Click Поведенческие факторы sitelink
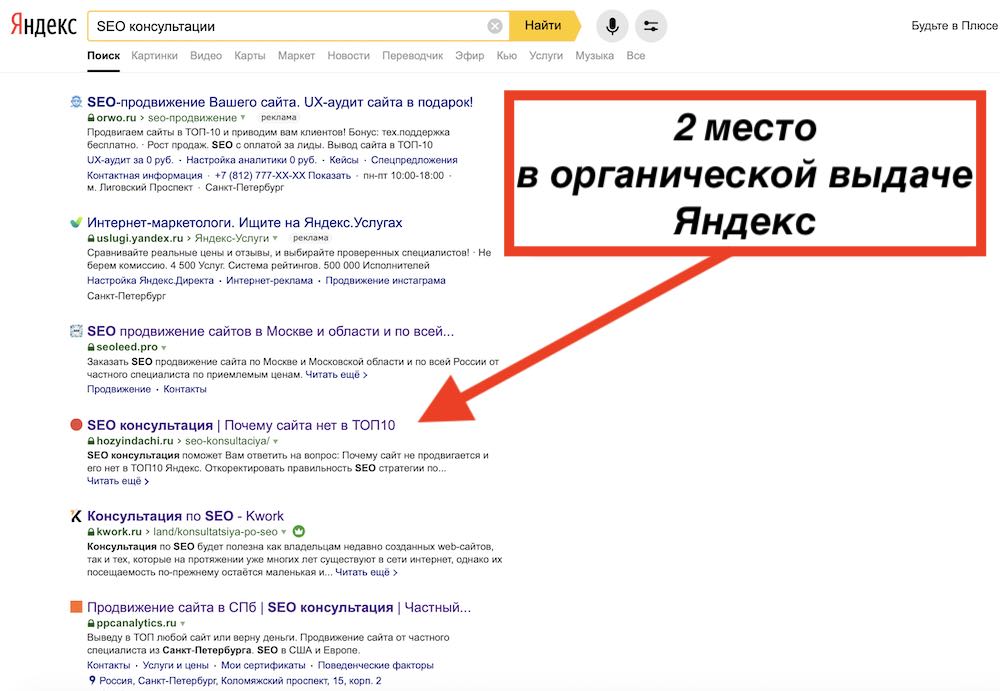Image resolution: width=1000 pixels, height=691 pixels. click(x=376, y=665)
